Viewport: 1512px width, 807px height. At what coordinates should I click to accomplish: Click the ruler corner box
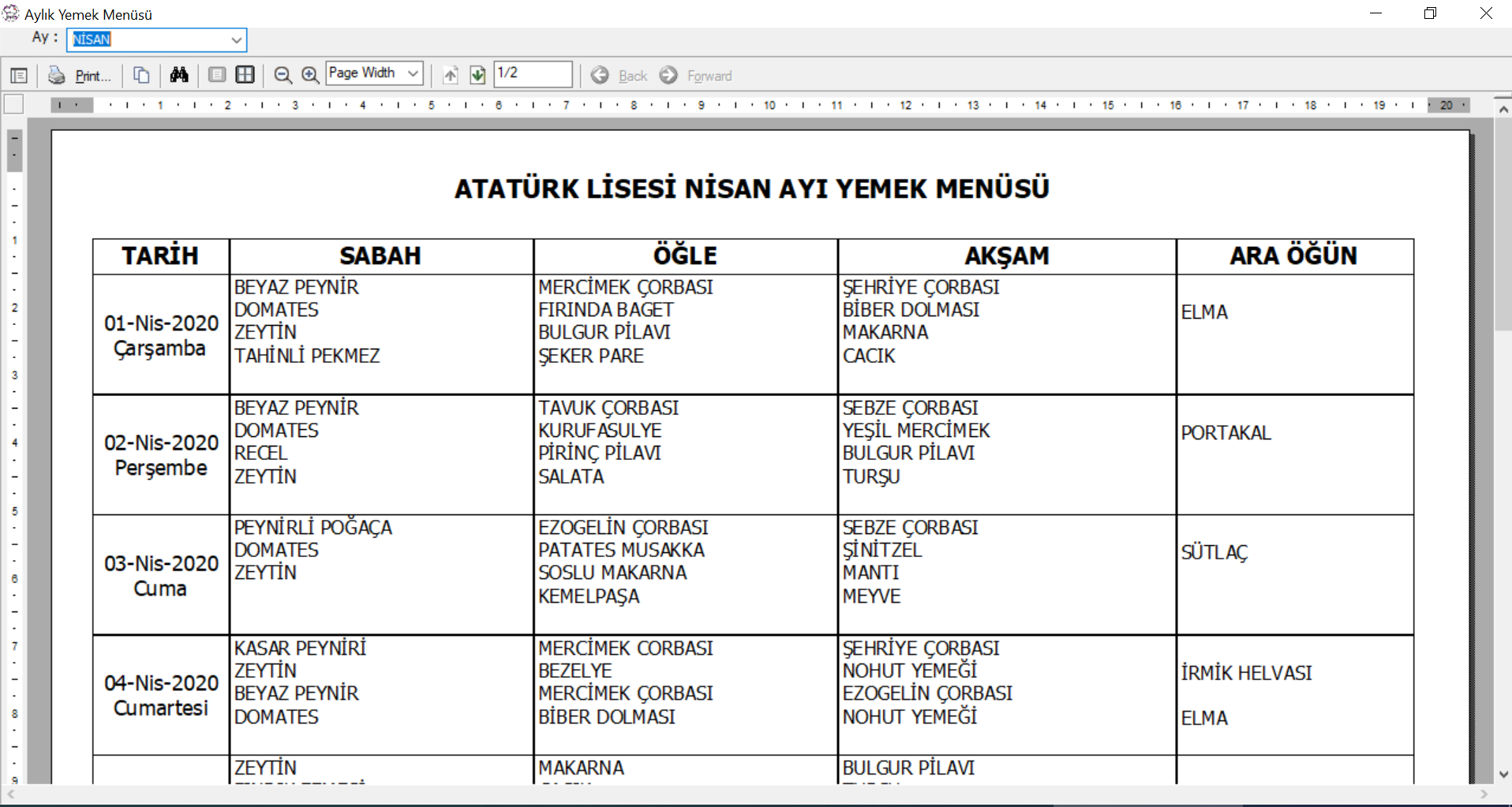(x=13, y=104)
